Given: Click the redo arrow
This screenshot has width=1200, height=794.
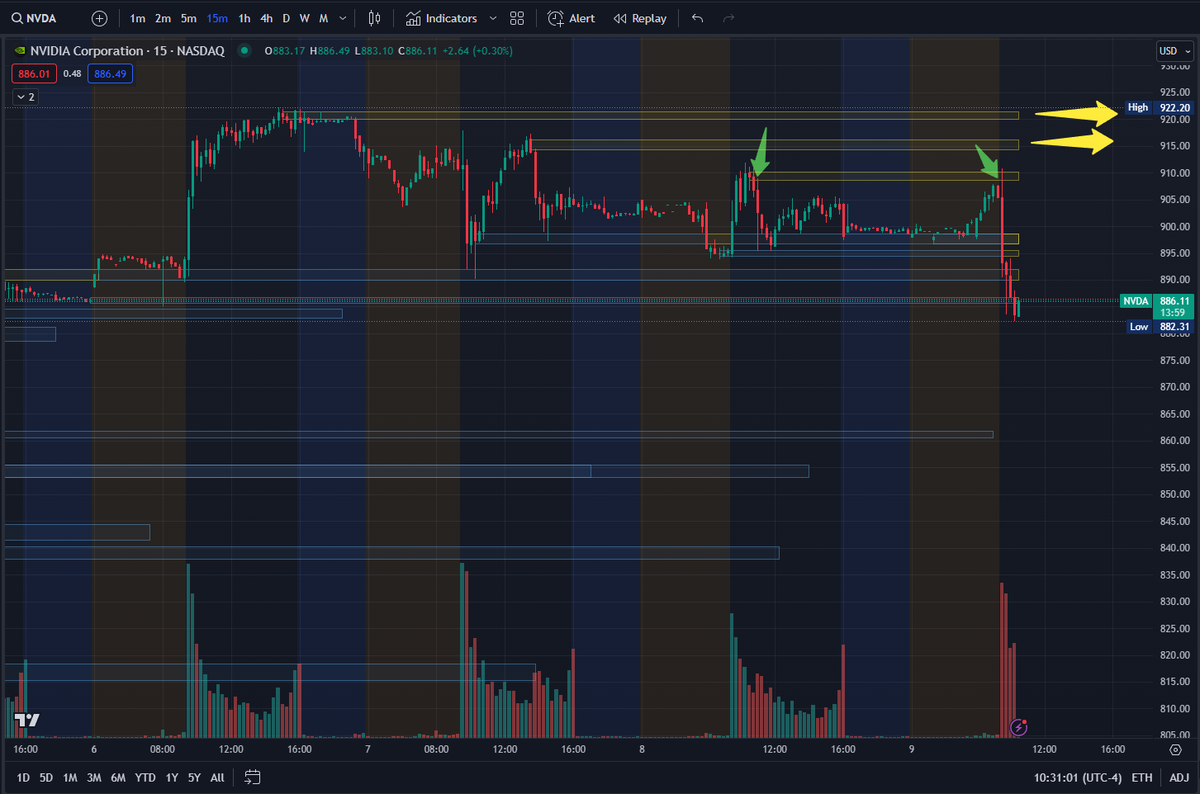Looking at the screenshot, I should pyautogui.click(x=728, y=18).
